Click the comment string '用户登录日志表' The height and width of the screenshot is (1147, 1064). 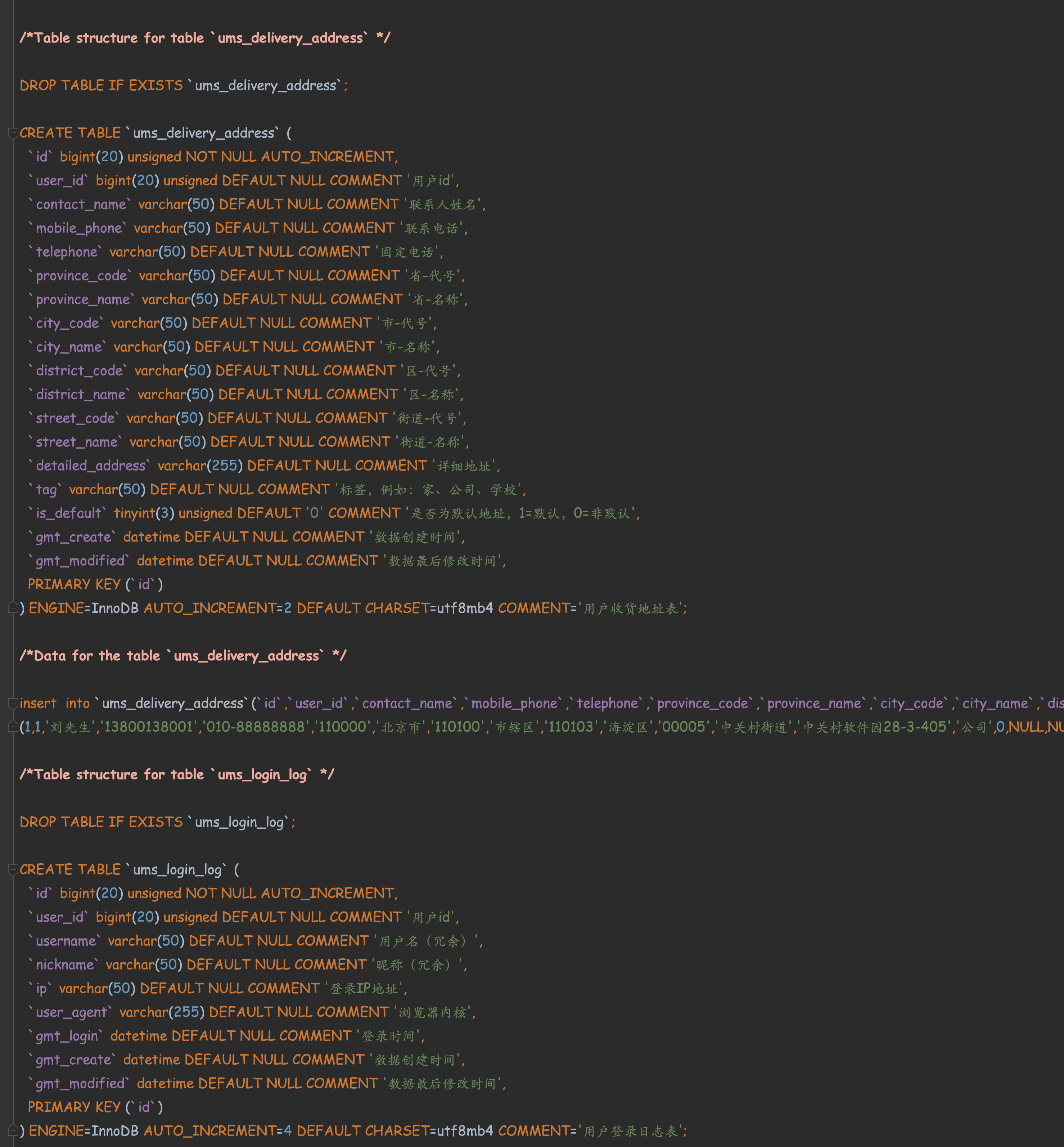[x=631, y=1131]
